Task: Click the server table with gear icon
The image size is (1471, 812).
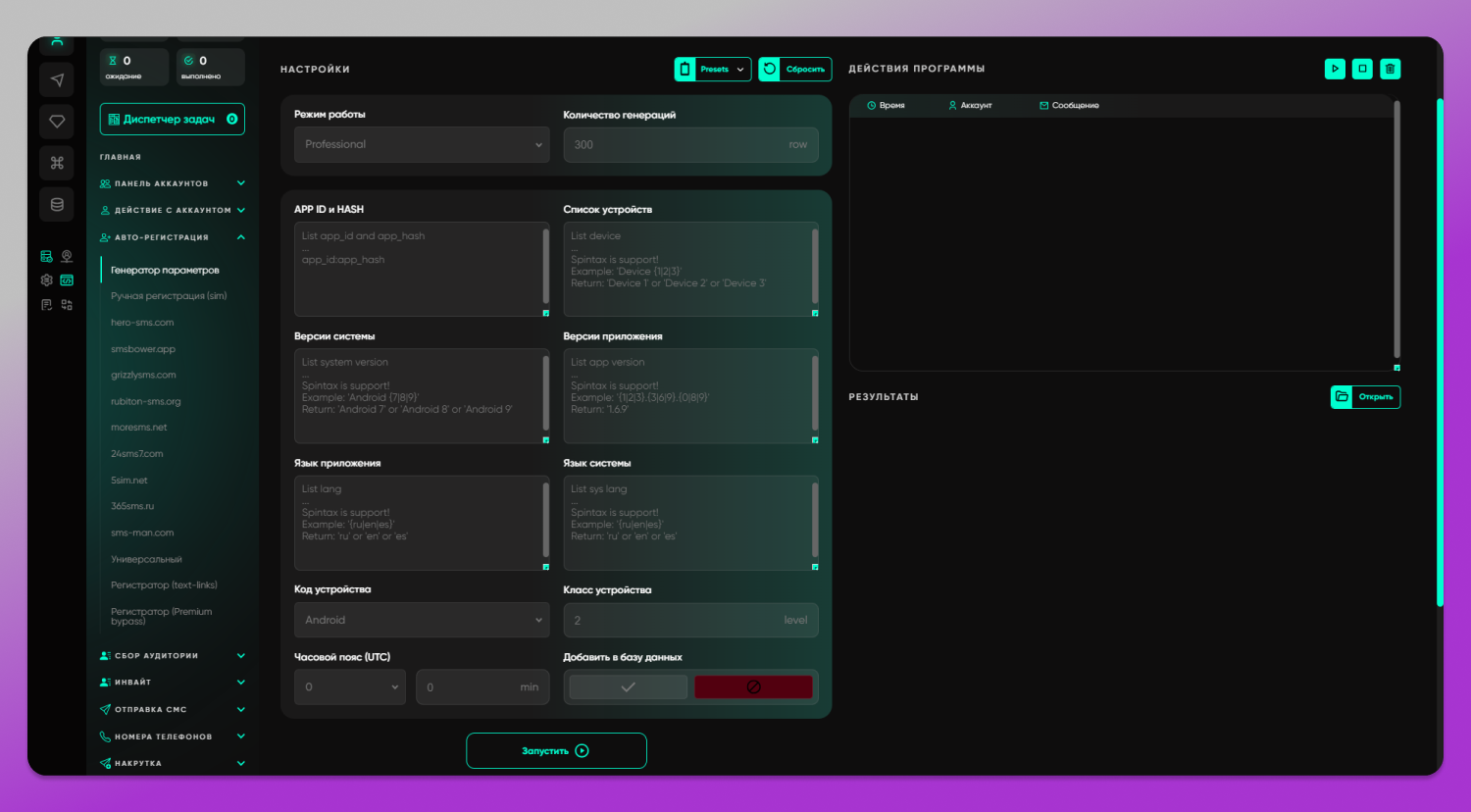Action: 46,256
